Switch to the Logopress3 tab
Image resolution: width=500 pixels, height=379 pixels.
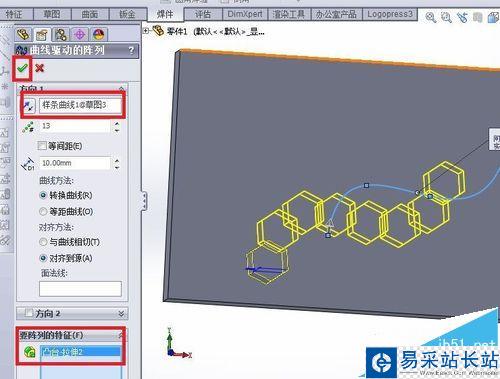(390, 14)
